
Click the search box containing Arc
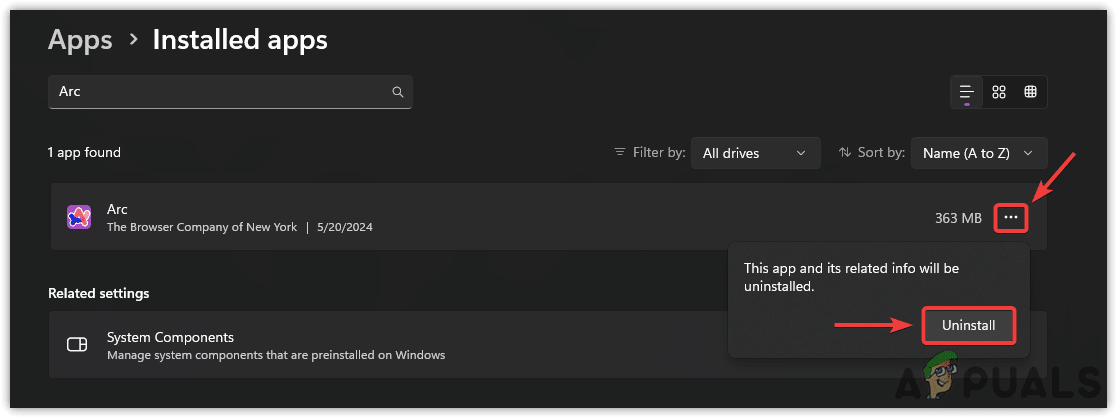tap(220, 92)
